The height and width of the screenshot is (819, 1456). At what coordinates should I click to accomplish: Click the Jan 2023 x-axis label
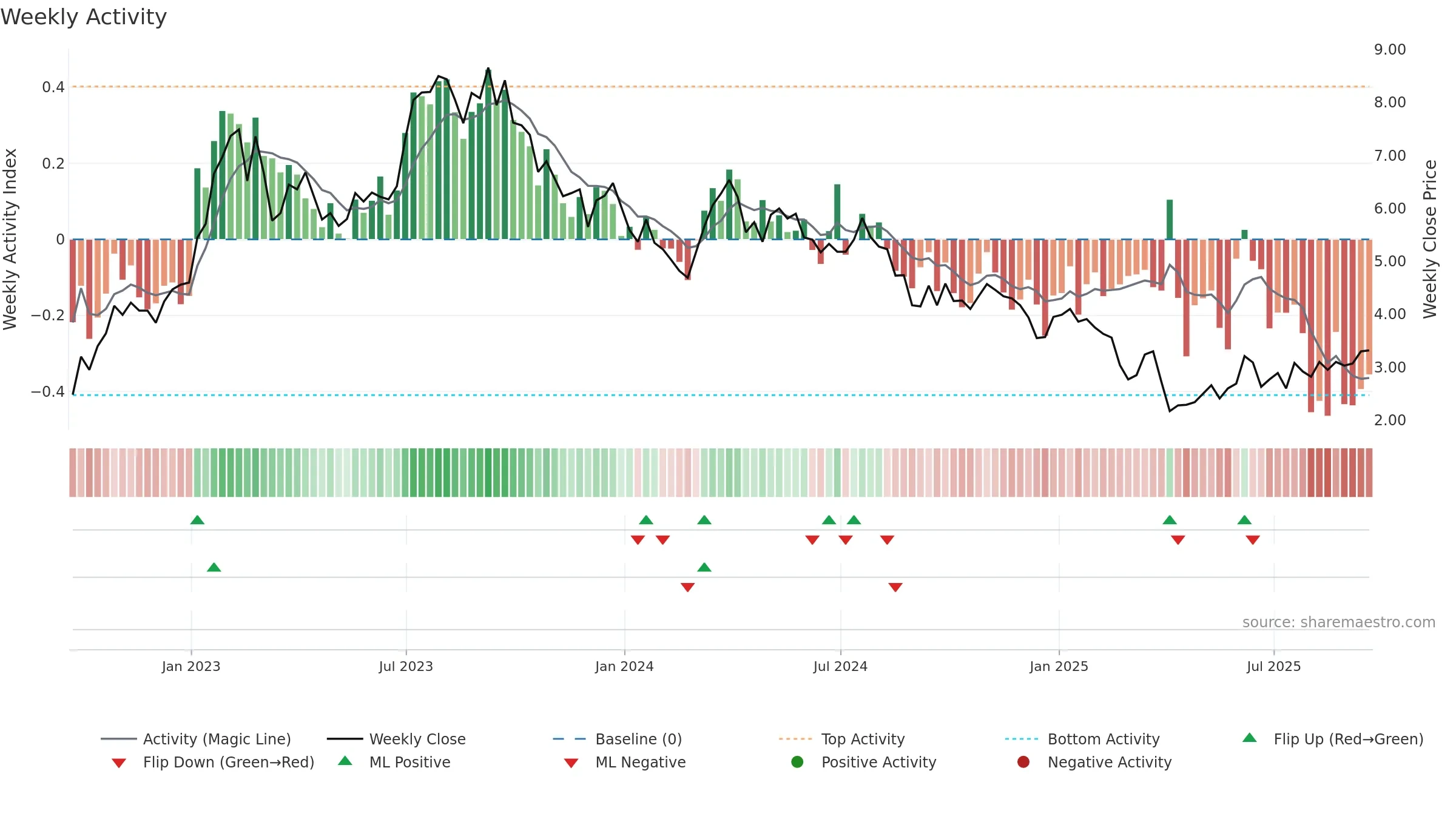pyautogui.click(x=191, y=666)
